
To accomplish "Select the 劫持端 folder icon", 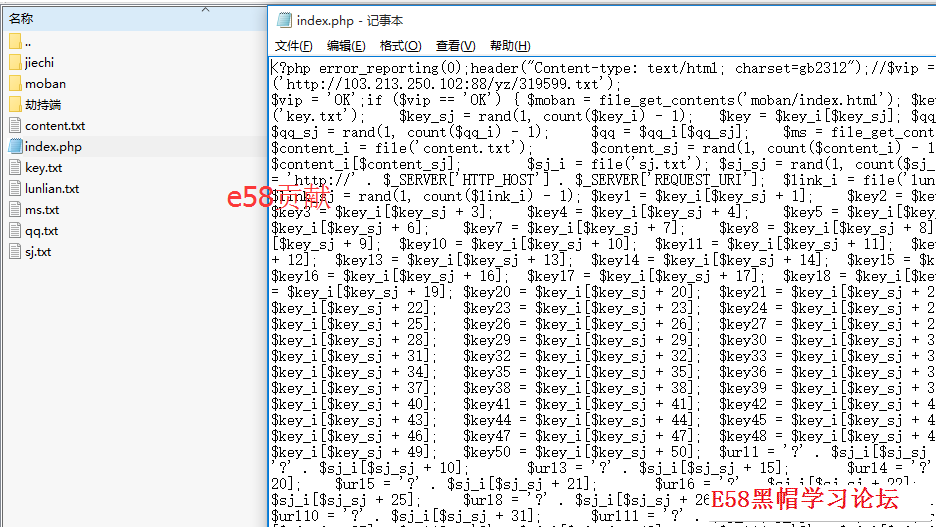I will pos(16,104).
